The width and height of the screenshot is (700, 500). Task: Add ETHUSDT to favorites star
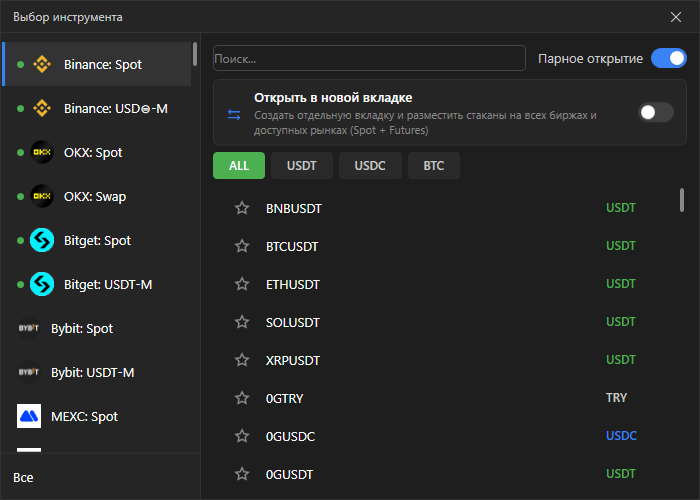pos(242,284)
